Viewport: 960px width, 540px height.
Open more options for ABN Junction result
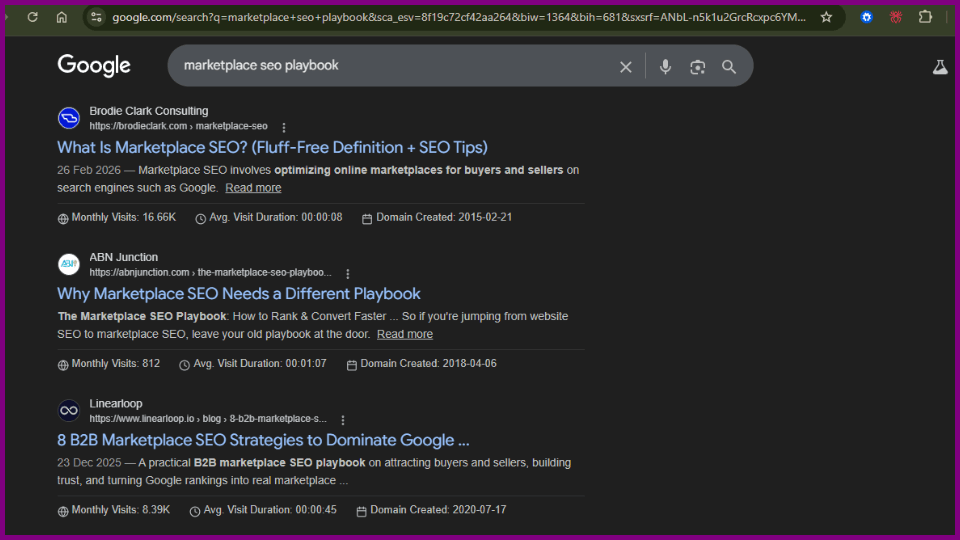pos(348,274)
